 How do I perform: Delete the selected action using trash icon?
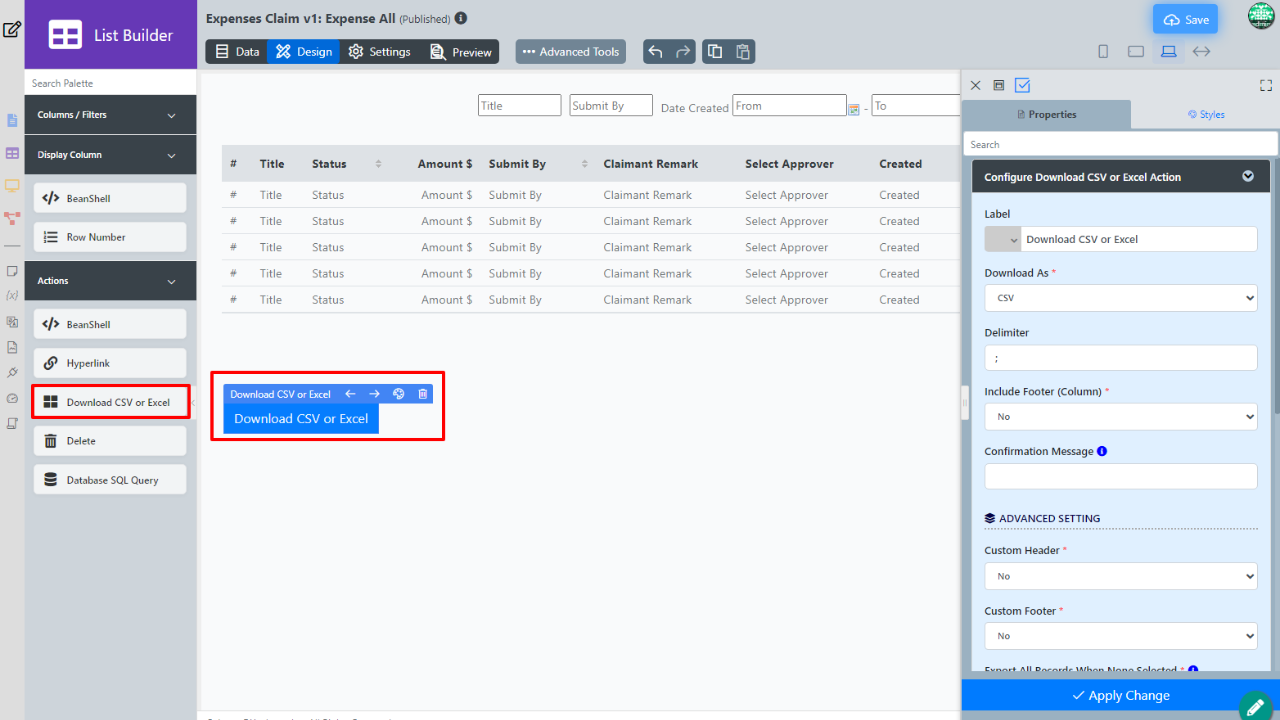click(x=423, y=394)
